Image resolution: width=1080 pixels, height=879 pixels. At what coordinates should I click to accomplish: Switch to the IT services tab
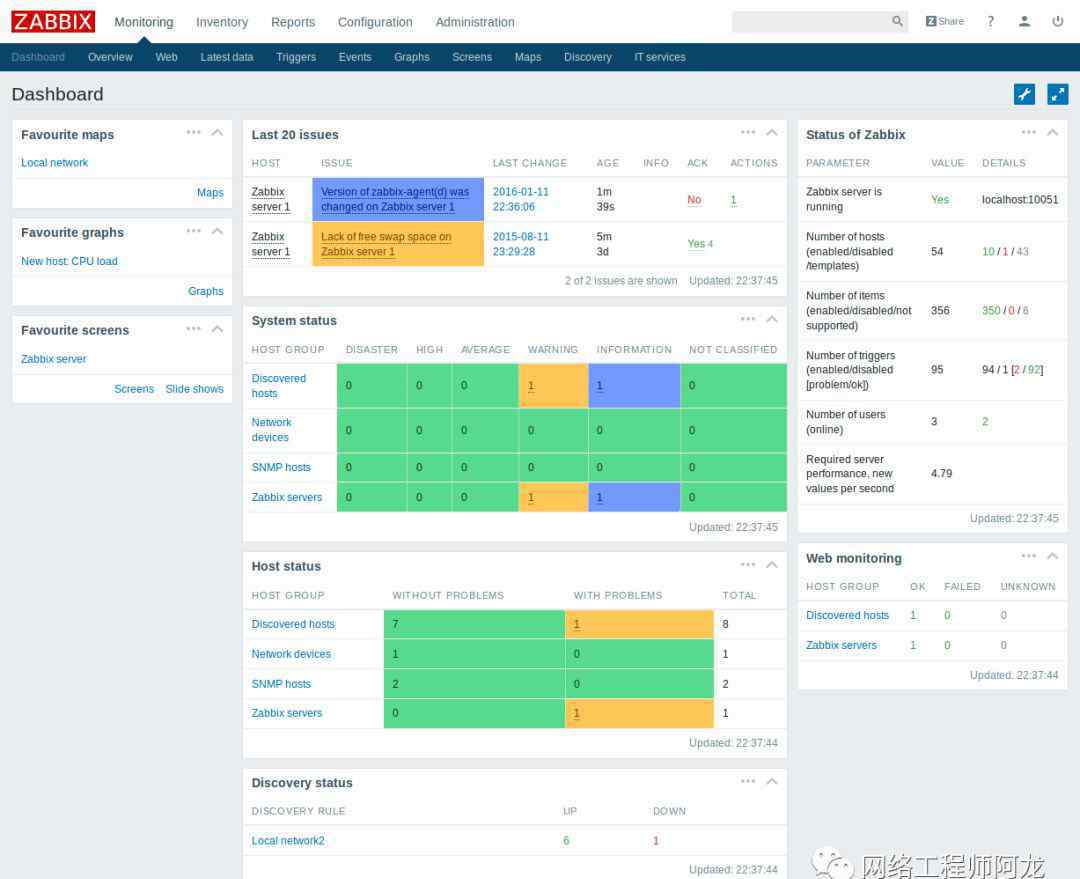tap(660, 57)
